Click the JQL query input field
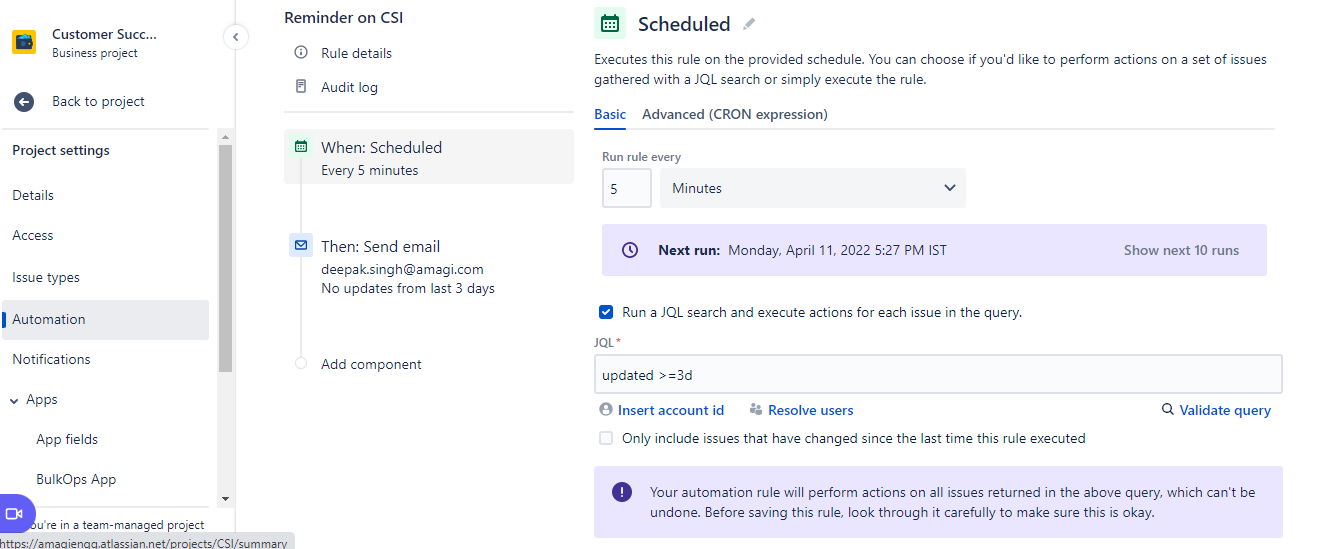1322x549 pixels. [x=938, y=374]
